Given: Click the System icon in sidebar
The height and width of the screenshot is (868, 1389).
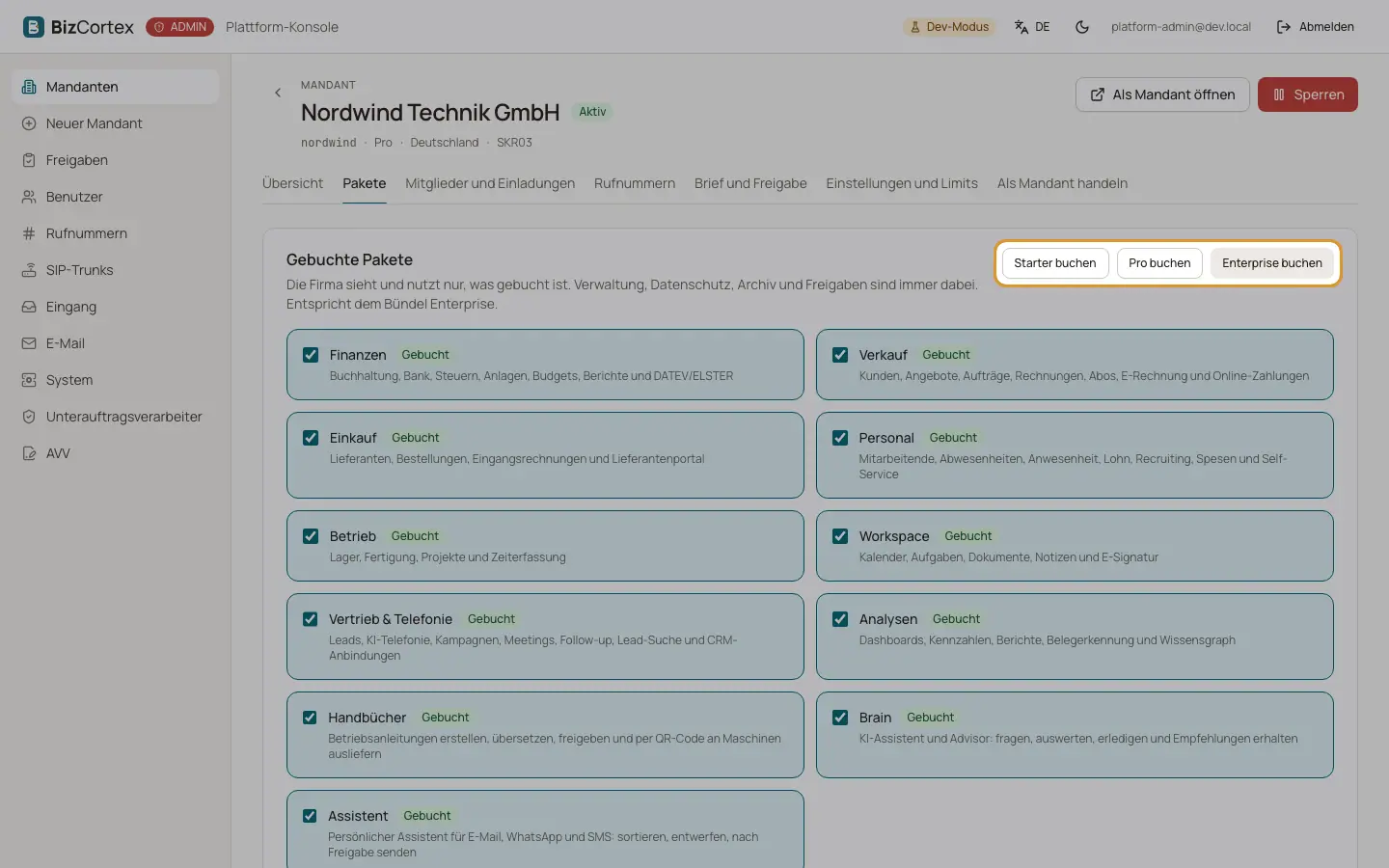Looking at the screenshot, I should [29, 380].
